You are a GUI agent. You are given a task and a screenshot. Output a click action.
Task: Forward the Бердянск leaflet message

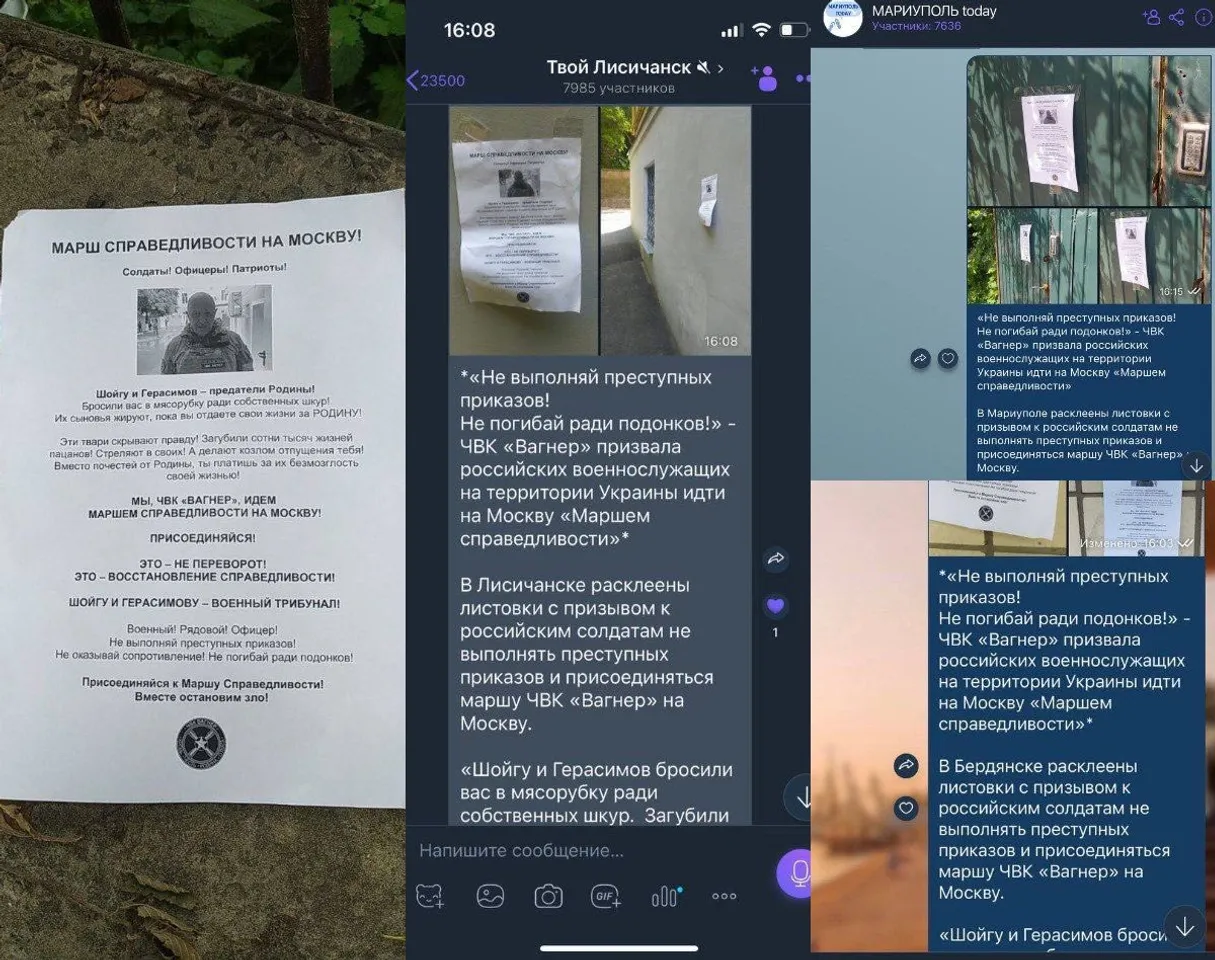(x=906, y=766)
